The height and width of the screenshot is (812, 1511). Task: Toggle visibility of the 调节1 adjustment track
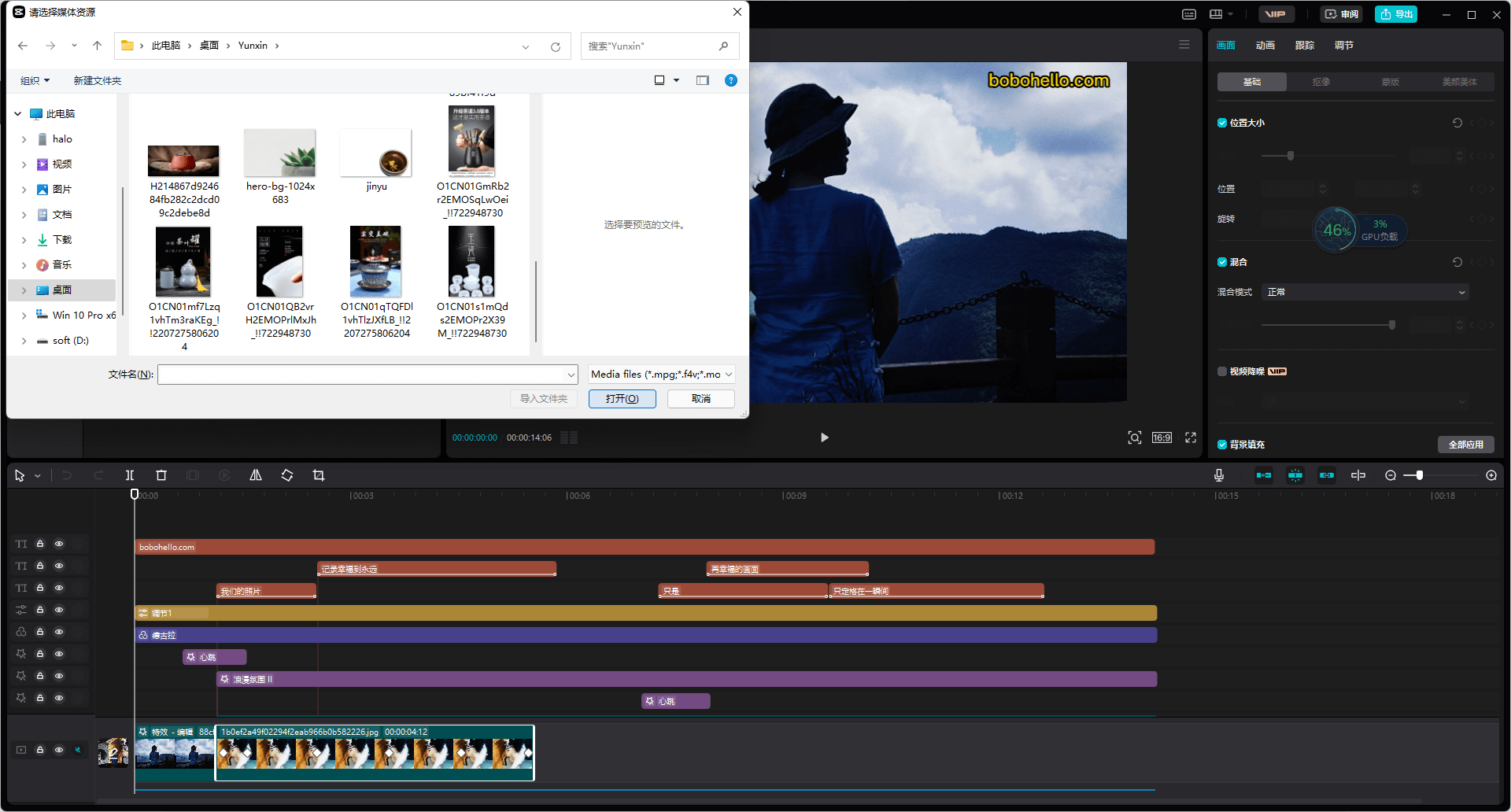coord(59,610)
